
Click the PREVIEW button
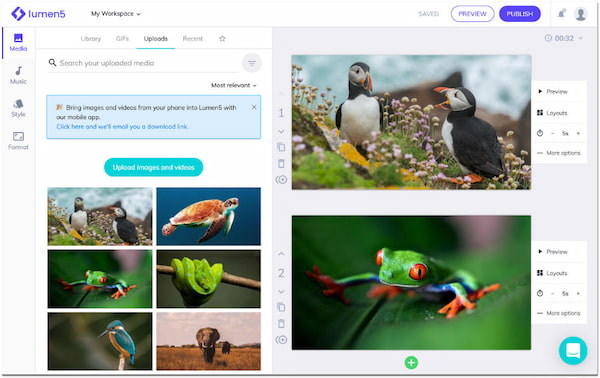click(473, 14)
